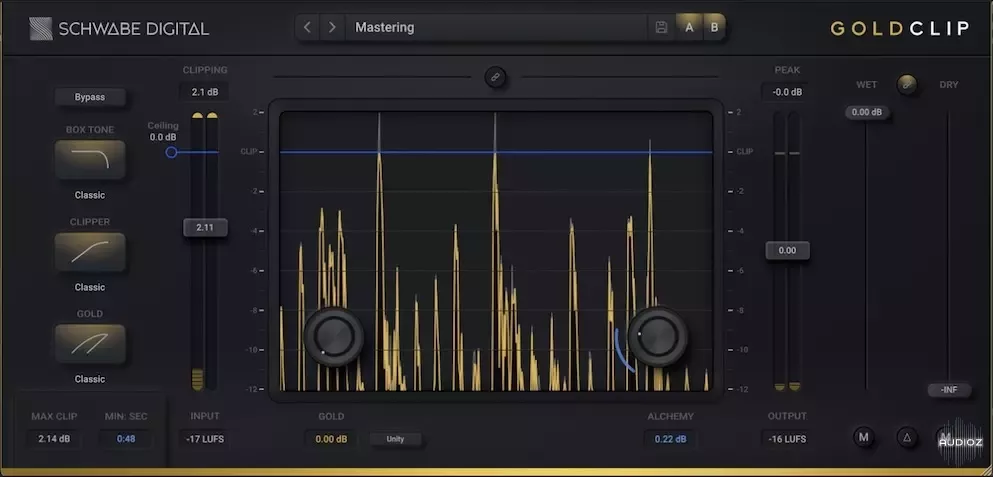Open the Mastering preset name menu

coord(495,28)
